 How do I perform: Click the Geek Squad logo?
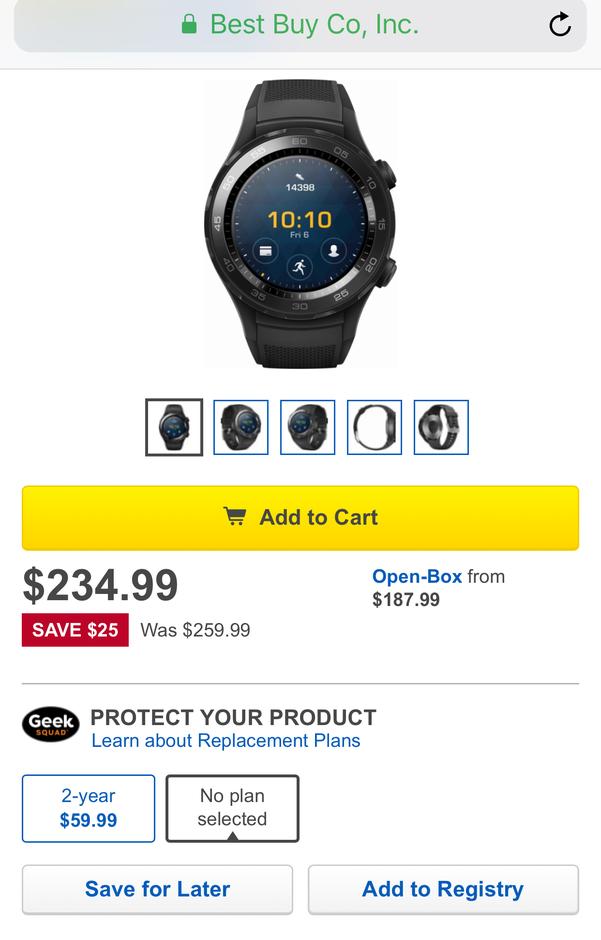click(51, 724)
